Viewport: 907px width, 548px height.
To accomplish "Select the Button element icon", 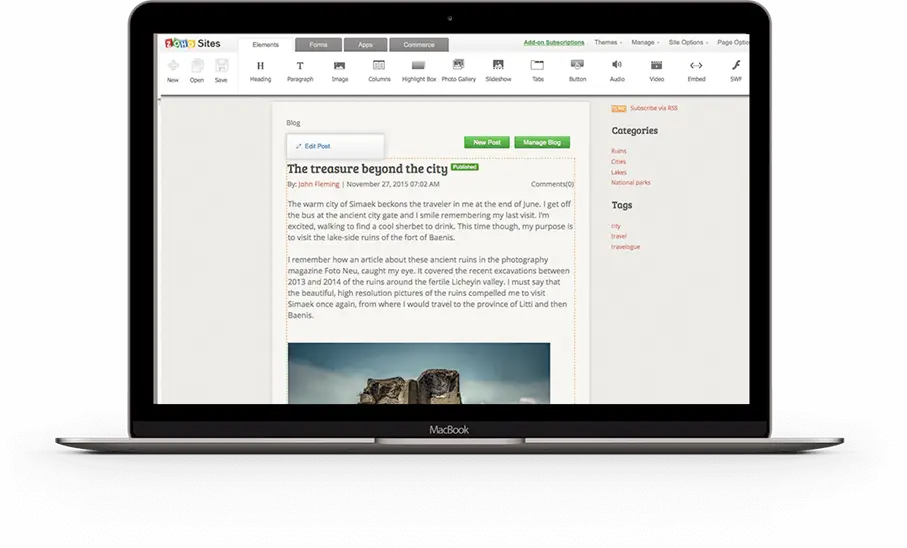I will click(577, 64).
